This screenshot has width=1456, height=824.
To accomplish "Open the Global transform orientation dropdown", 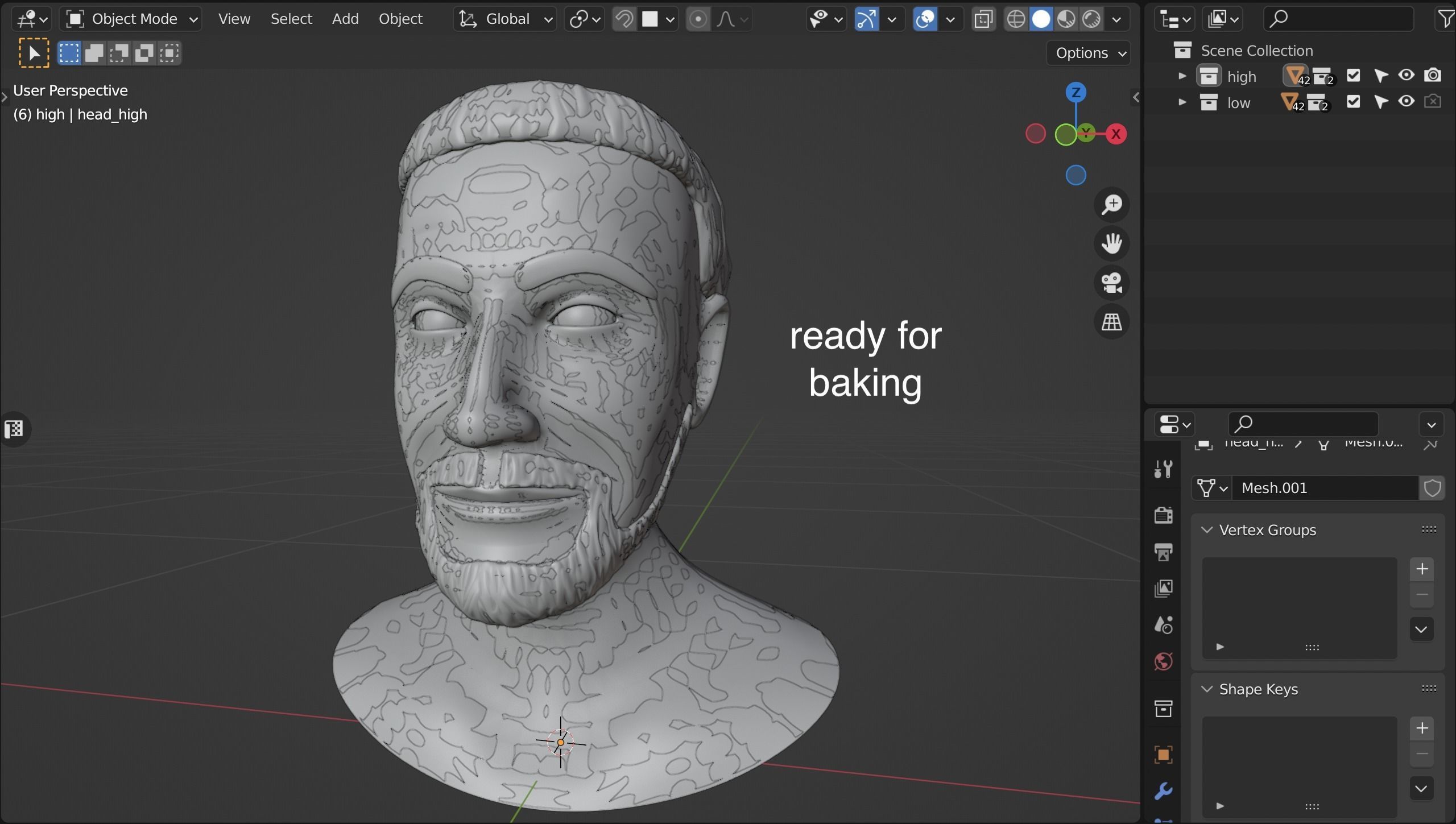I will click(504, 19).
